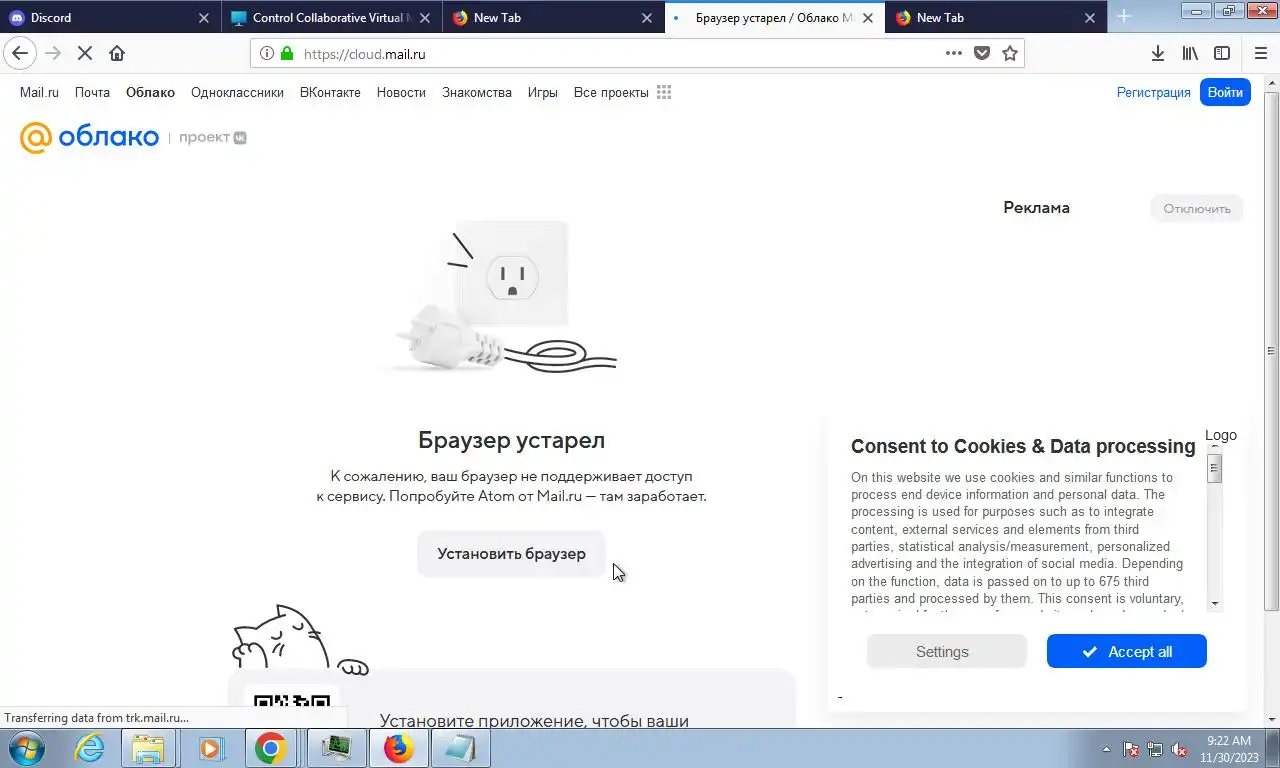1280x768 pixels.
Task: Click the Облако logo
Action: point(89,137)
